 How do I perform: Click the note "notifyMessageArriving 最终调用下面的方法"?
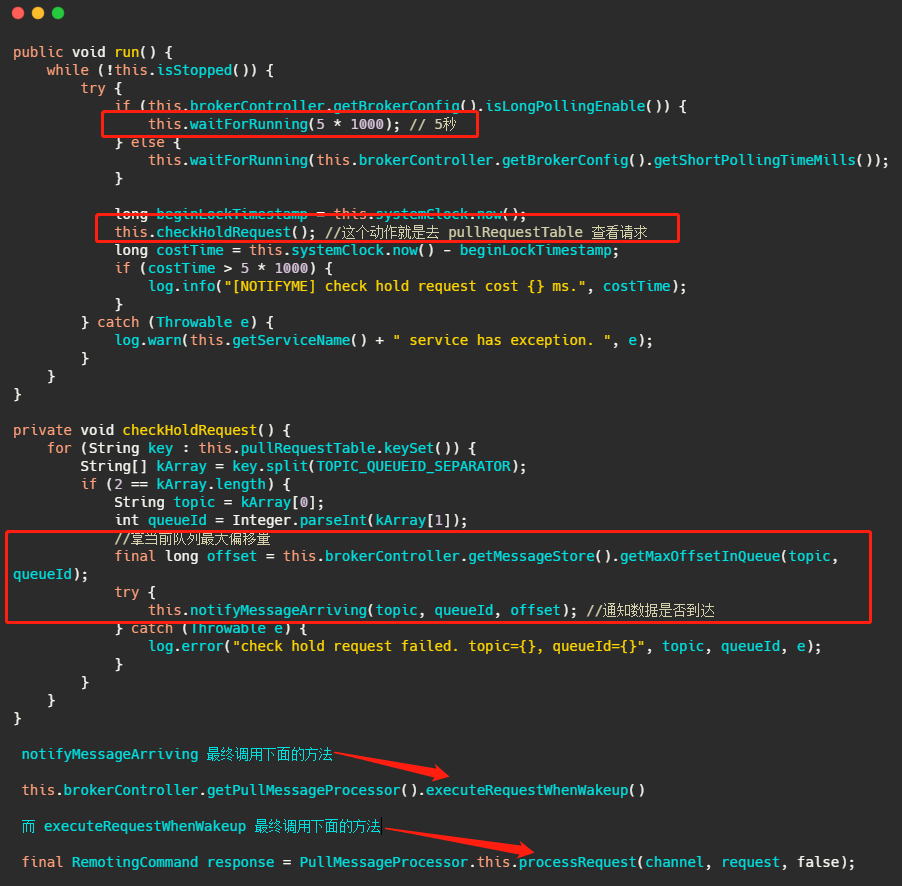coord(177,754)
